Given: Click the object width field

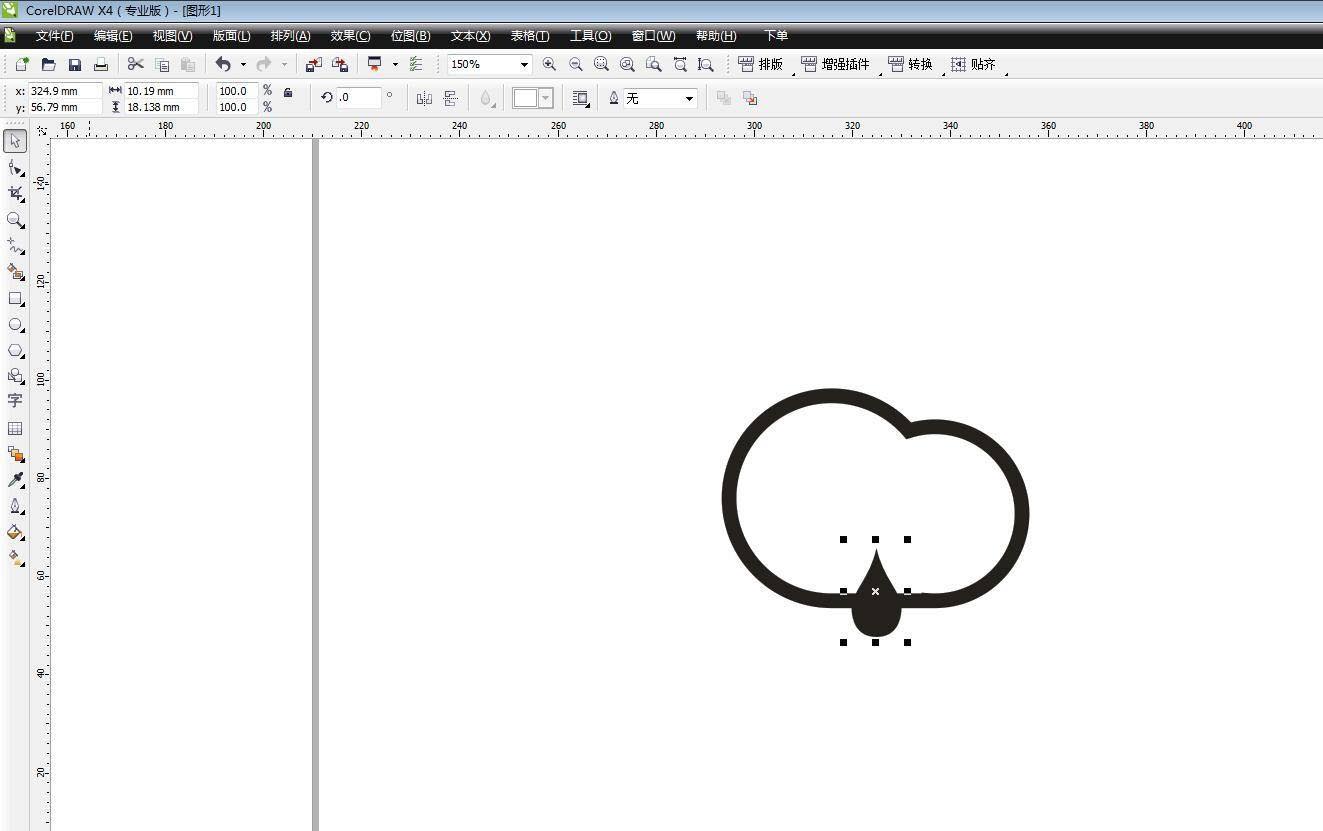Looking at the screenshot, I should [161, 91].
